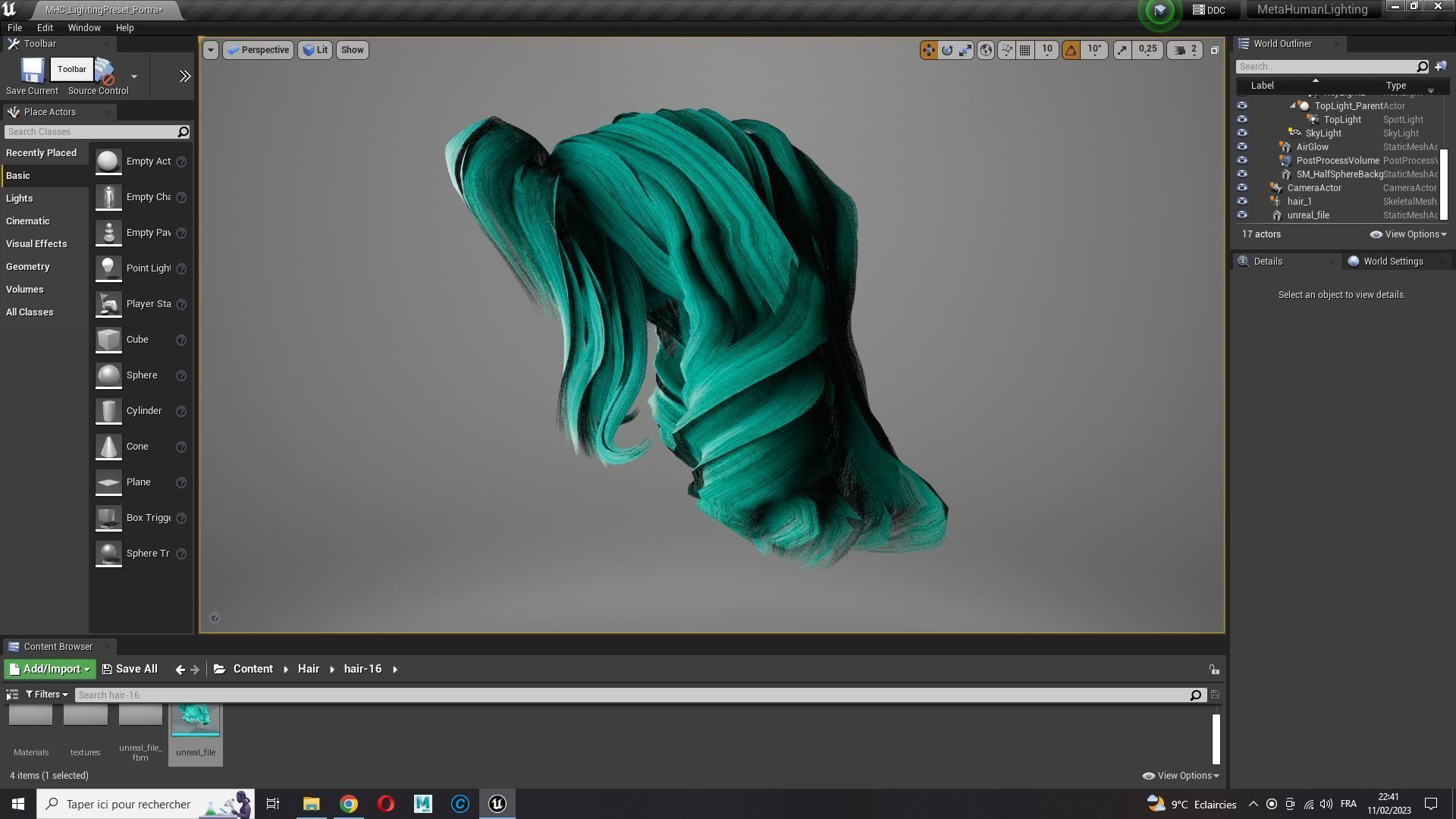
Task: Click help icon next to Sphere
Action: 181,375
